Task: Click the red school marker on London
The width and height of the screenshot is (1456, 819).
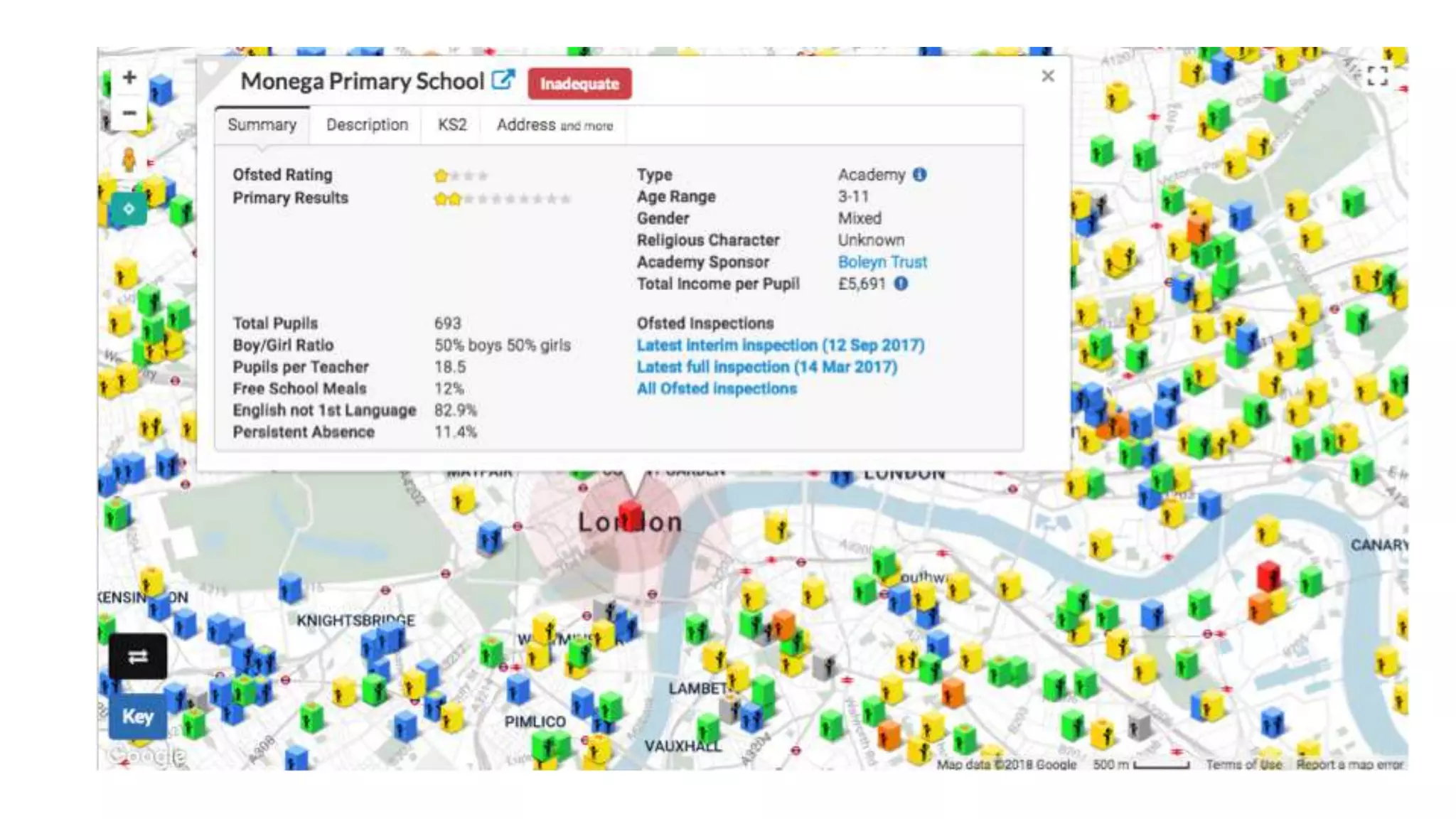Action: pos(630,515)
